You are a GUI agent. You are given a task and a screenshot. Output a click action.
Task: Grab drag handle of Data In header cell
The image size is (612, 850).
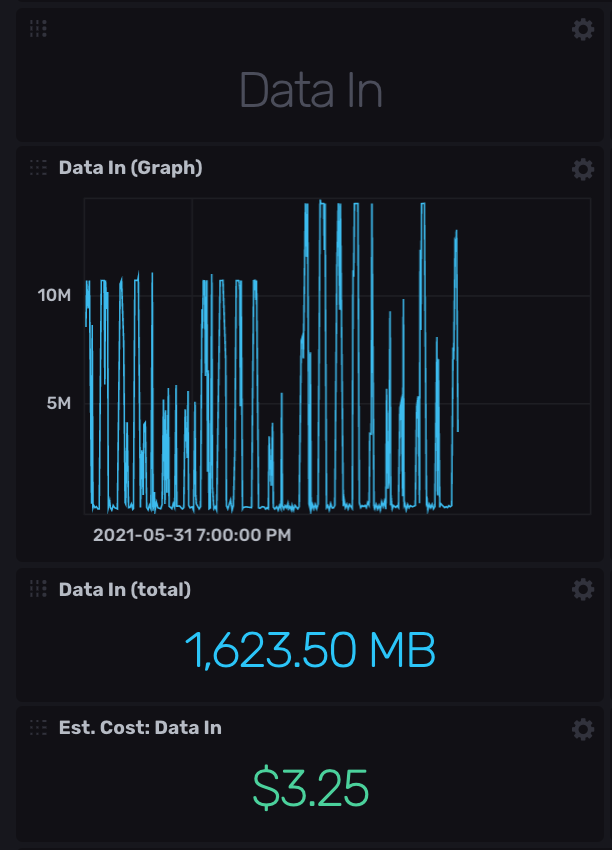[x=38, y=29]
